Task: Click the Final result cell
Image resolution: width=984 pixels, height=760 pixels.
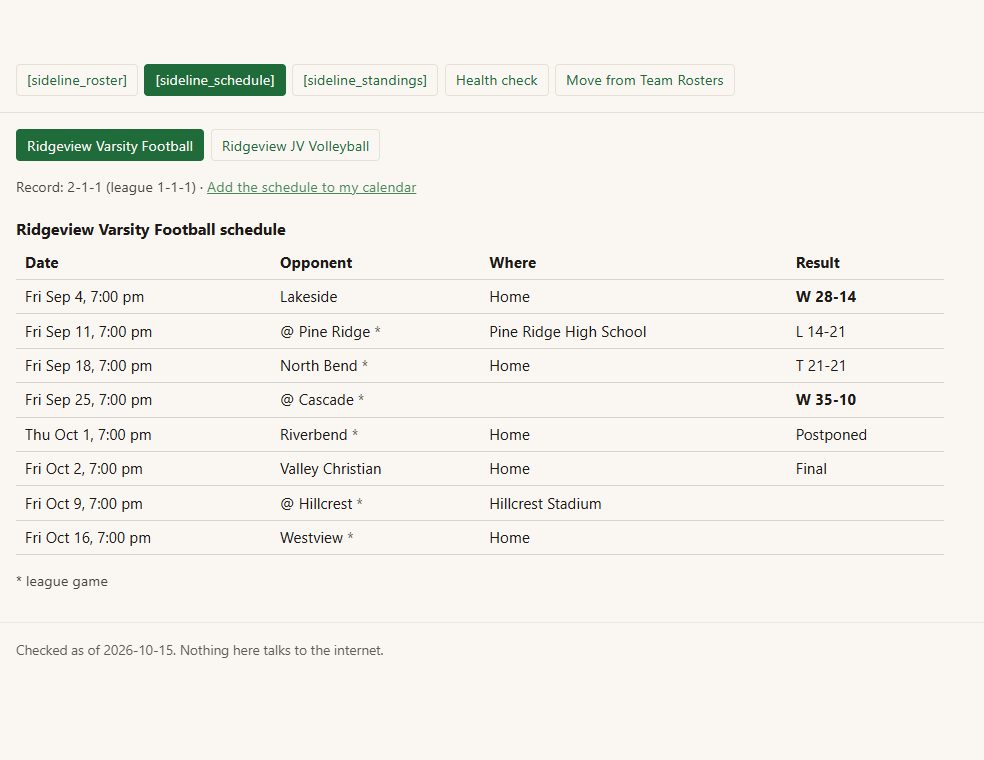Action: [x=811, y=469]
